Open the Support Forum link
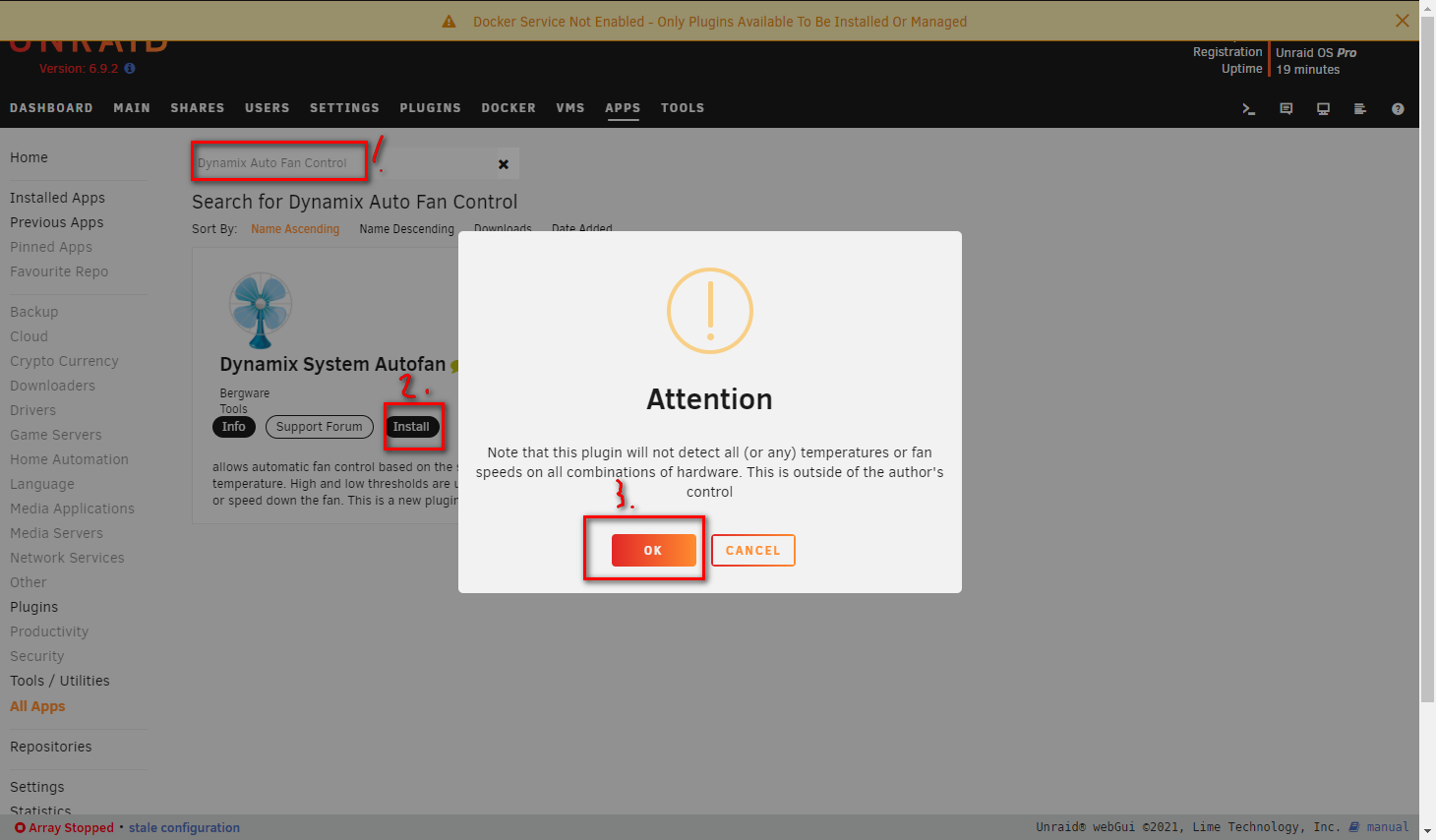This screenshot has height=840, width=1436. pos(320,427)
